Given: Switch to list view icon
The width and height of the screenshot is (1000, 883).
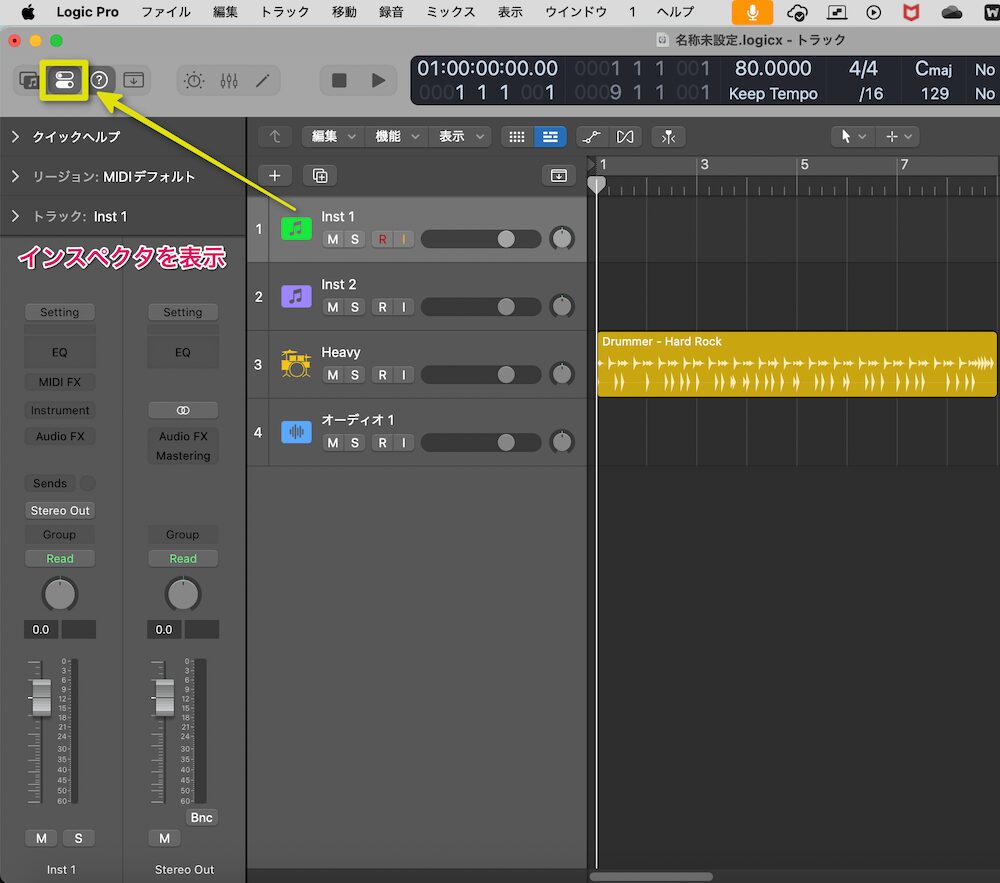Looking at the screenshot, I should coord(550,136).
